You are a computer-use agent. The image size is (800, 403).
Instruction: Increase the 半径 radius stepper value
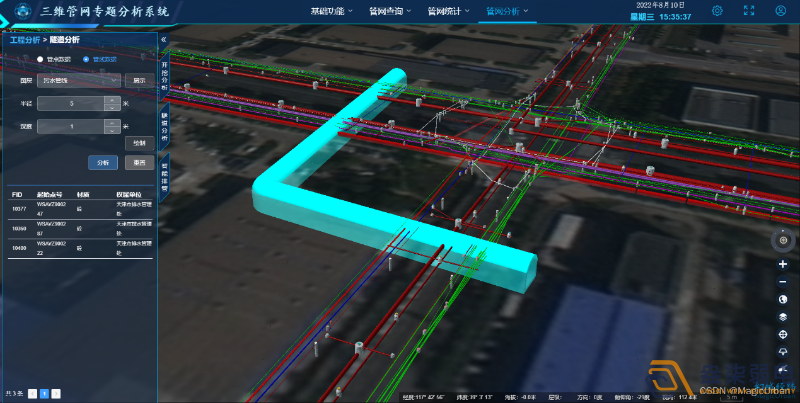[x=111, y=99]
